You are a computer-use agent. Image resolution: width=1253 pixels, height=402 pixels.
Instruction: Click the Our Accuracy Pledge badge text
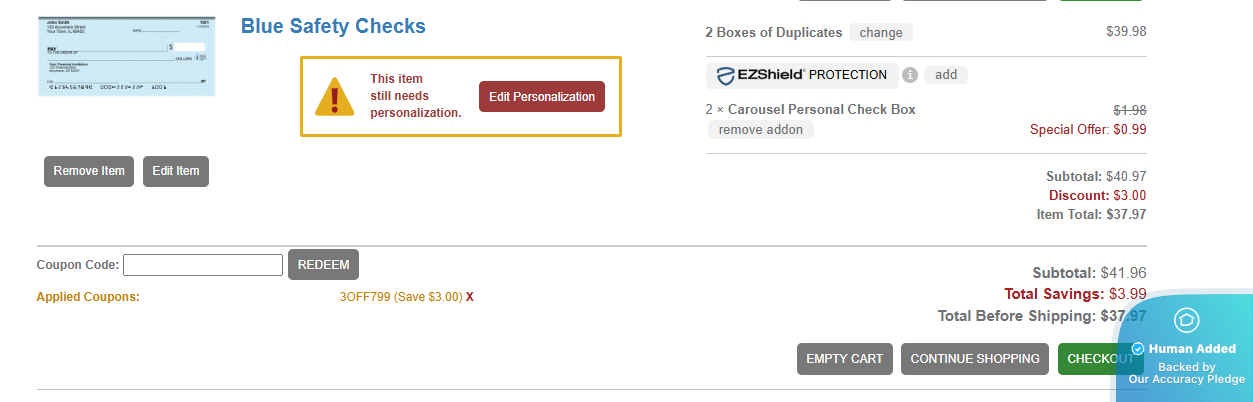(x=1186, y=379)
